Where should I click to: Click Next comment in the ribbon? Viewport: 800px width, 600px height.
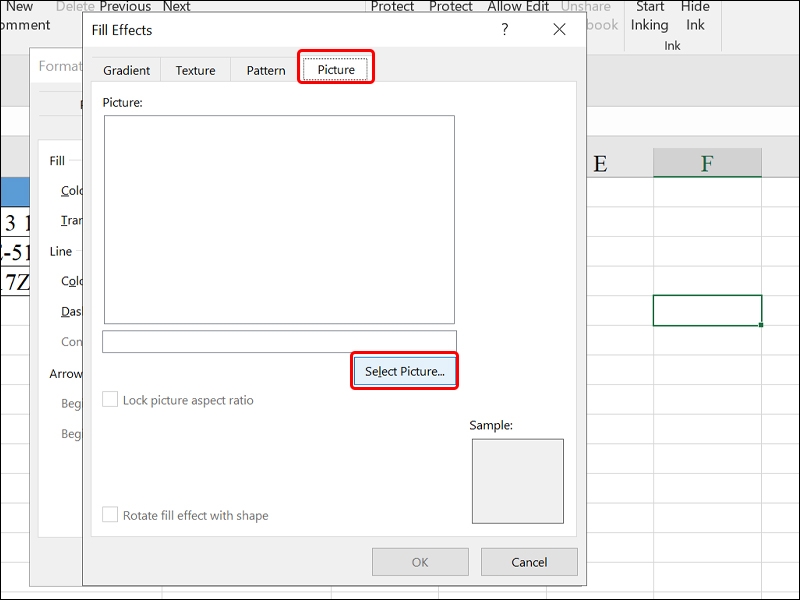click(177, 7)
